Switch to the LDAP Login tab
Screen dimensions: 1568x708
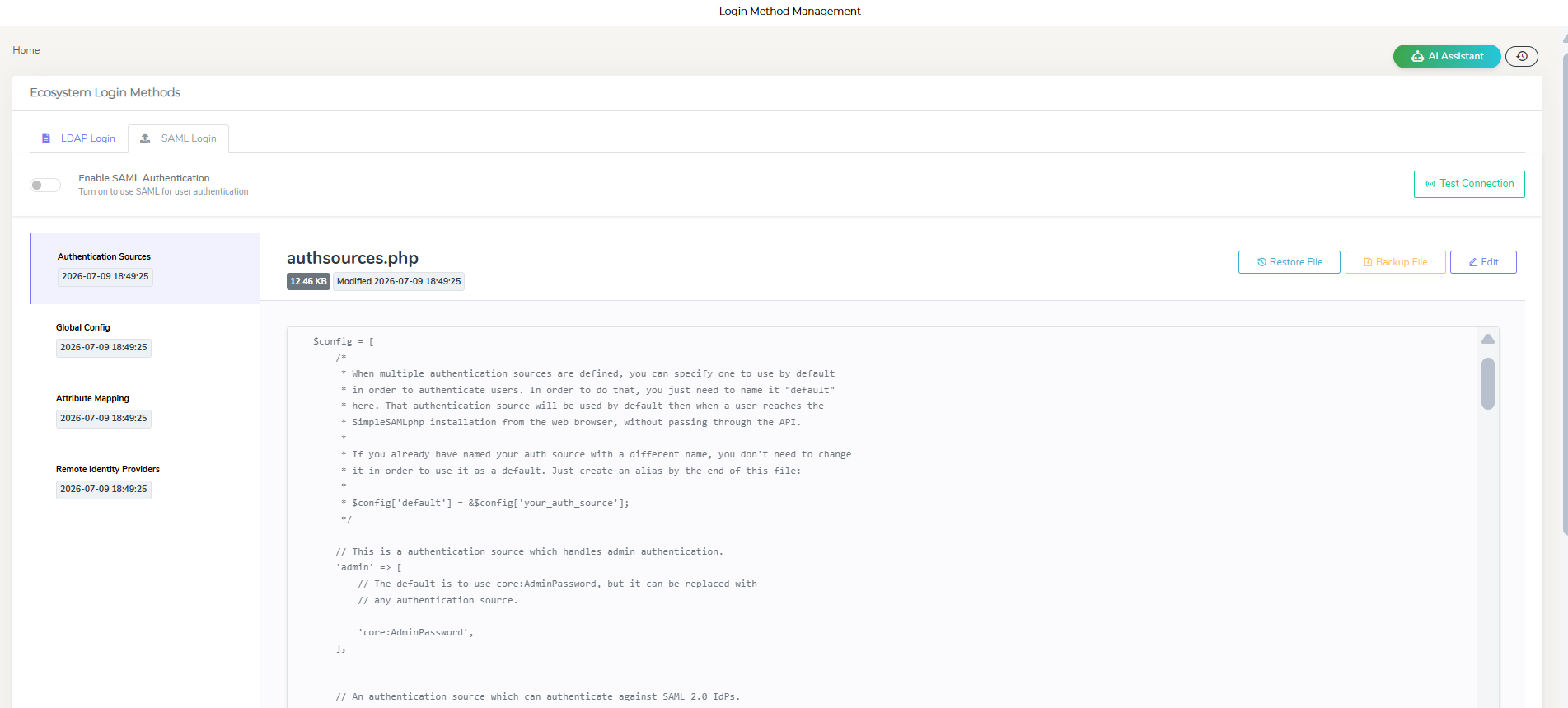79,138
